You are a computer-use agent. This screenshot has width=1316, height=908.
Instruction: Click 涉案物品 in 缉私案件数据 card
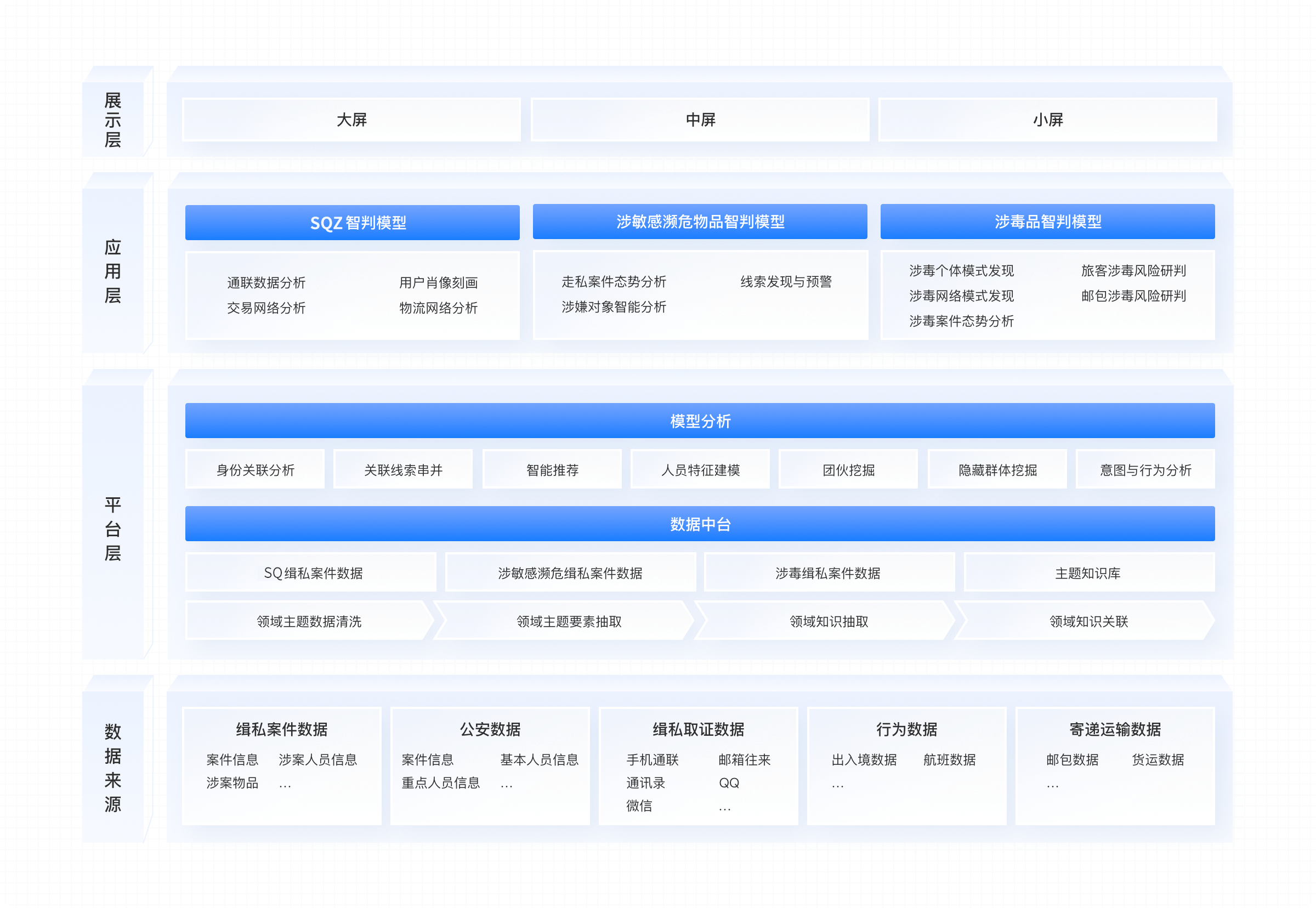[x=232, y=783]
